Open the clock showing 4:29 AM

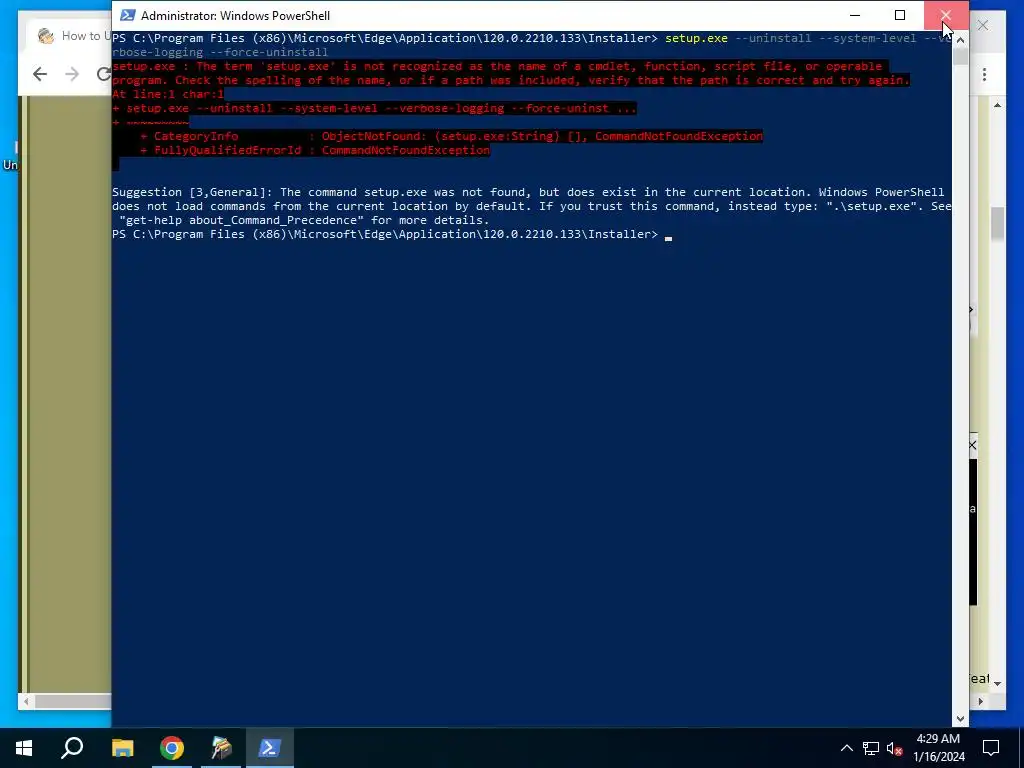tap(938, 748)
